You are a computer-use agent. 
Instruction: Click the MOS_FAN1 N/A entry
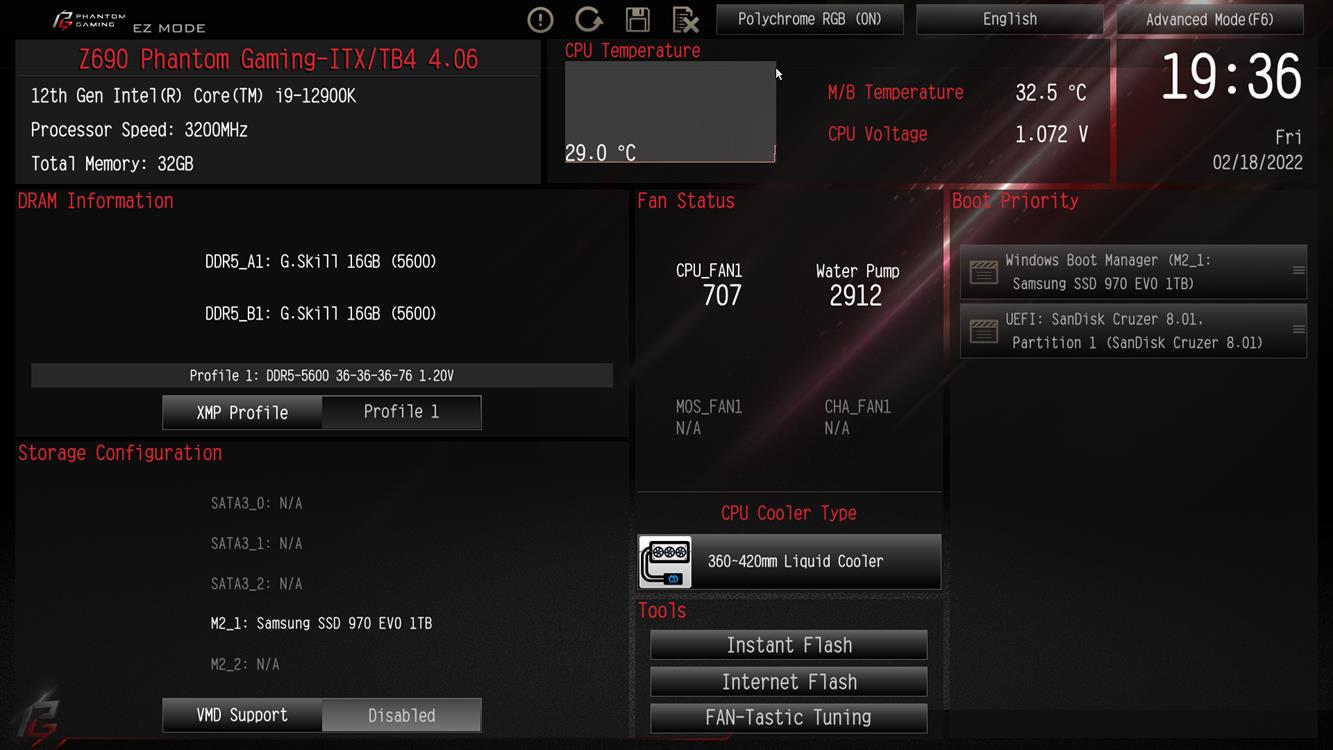pos(709,417)
